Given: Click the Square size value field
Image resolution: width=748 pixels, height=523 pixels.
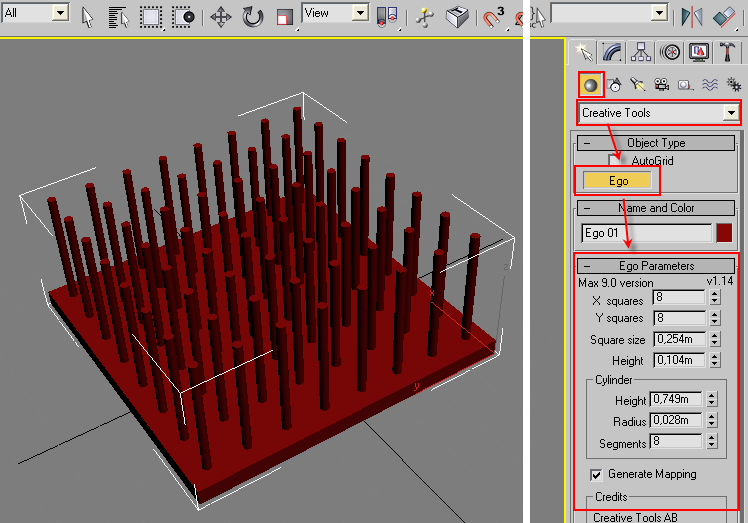Looking at the screenshot, I should pyautogui.click(x=678, y=339).
